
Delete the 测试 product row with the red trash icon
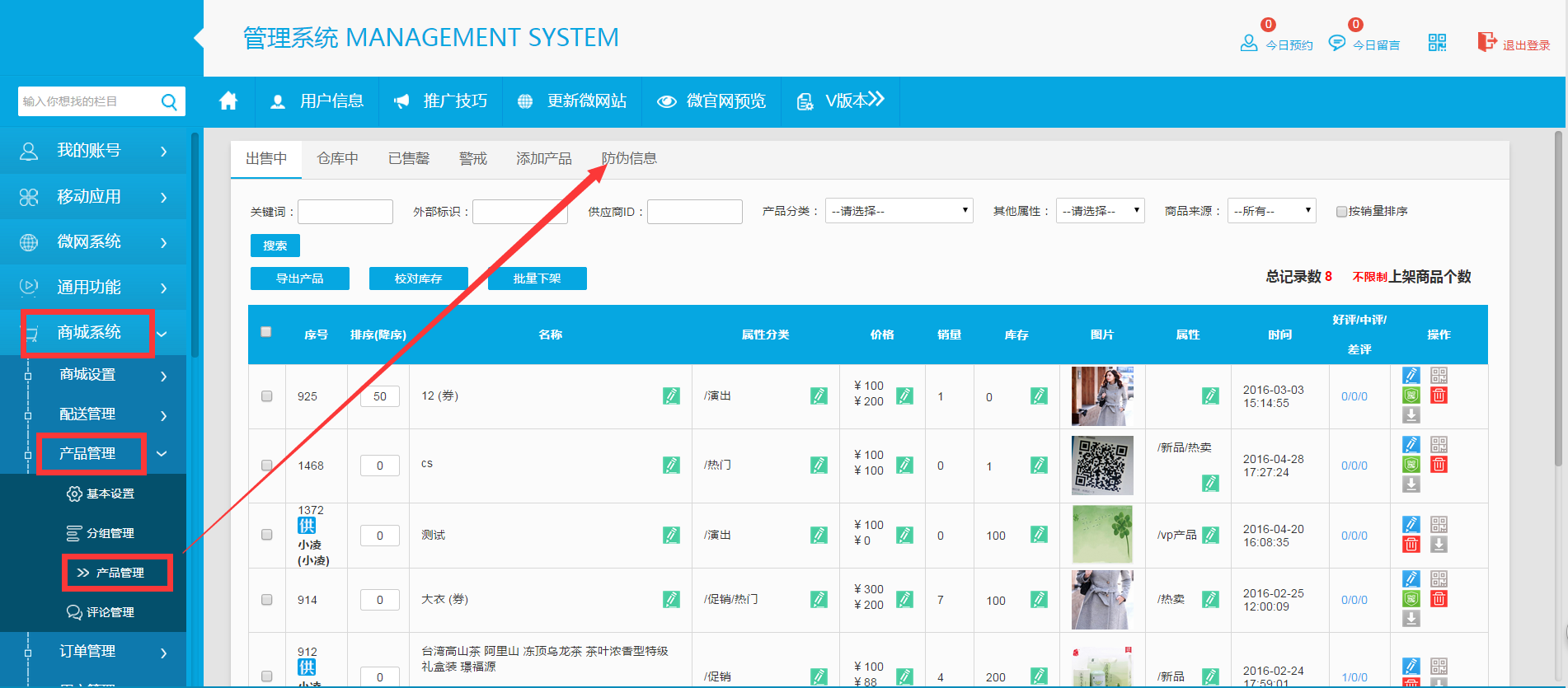point(1411,545)
